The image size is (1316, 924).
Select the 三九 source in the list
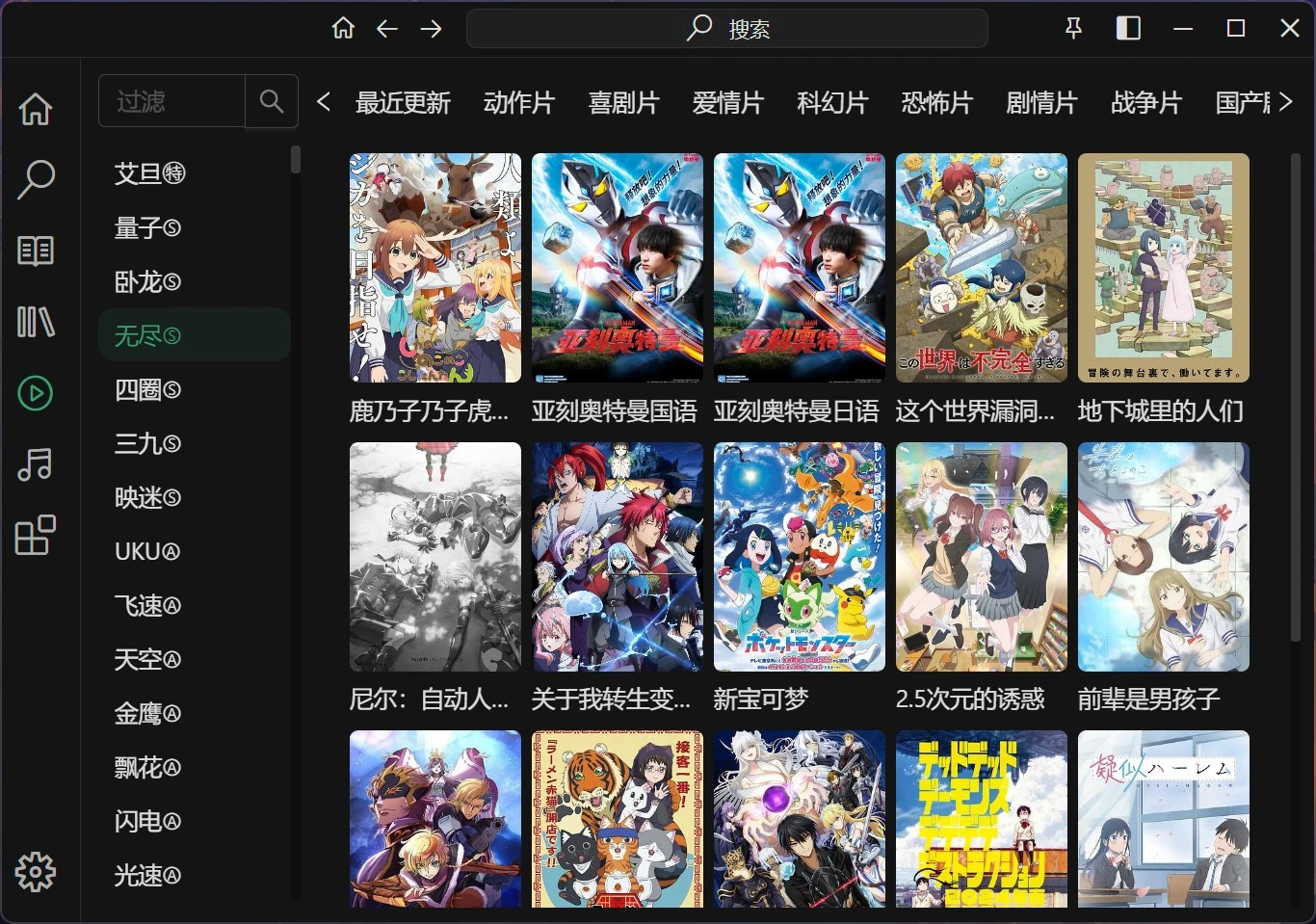[194, 443]
